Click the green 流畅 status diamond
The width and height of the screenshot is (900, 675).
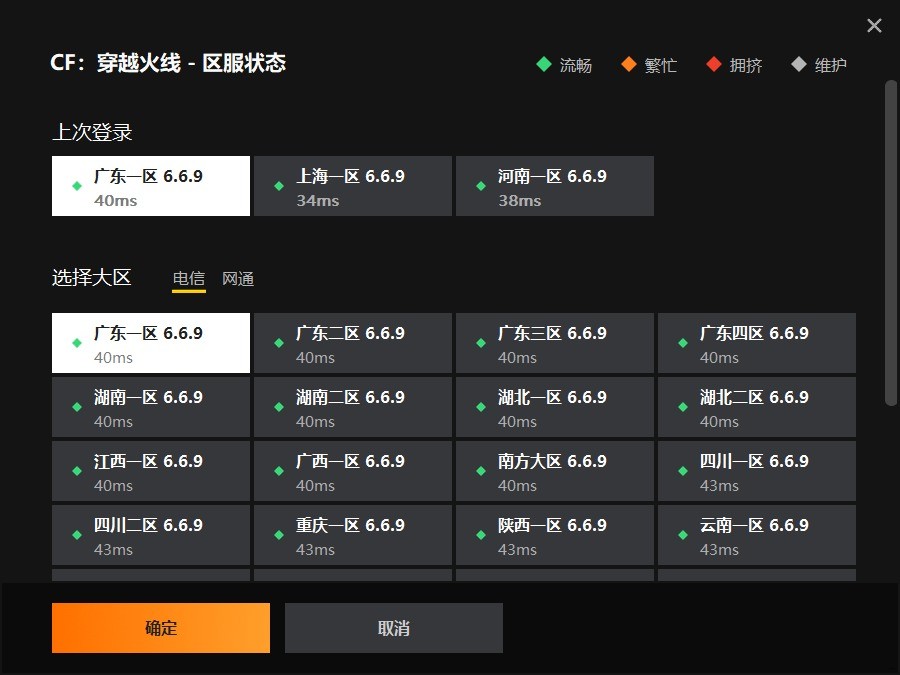tap(544, 65)
